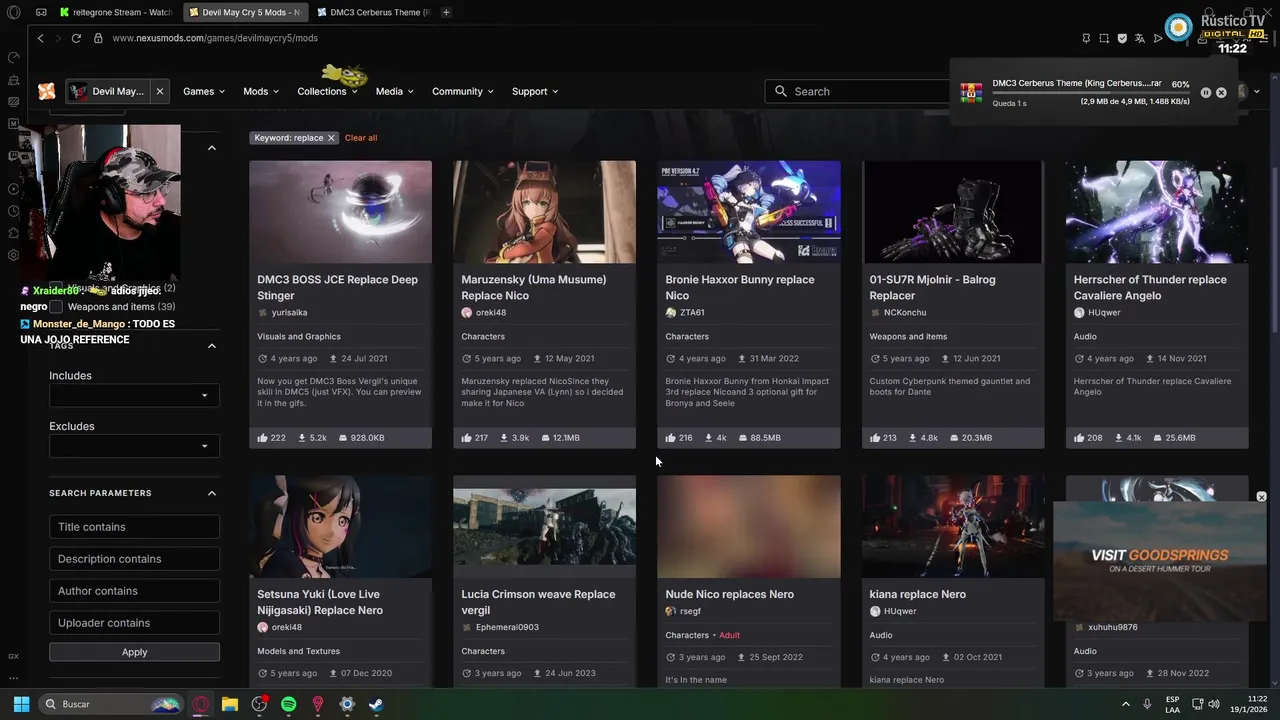Screen dimensions: 1280x720
Task: Click the download progress bar
Action: coord(1091,92)
